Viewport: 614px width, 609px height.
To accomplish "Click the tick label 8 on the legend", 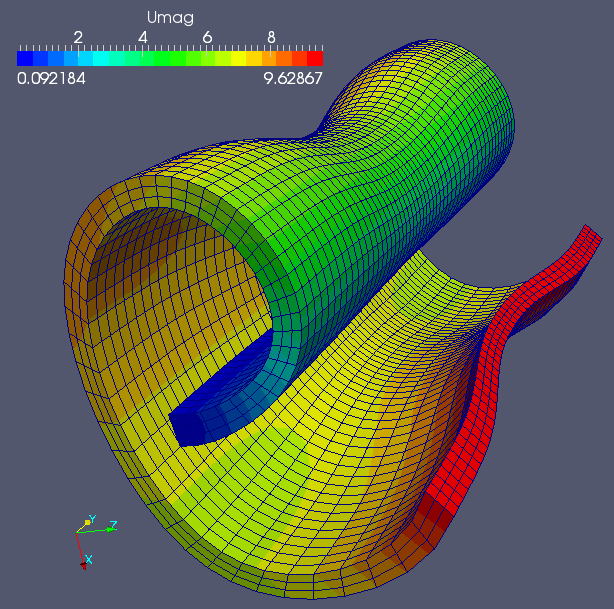I will point(271,38).
